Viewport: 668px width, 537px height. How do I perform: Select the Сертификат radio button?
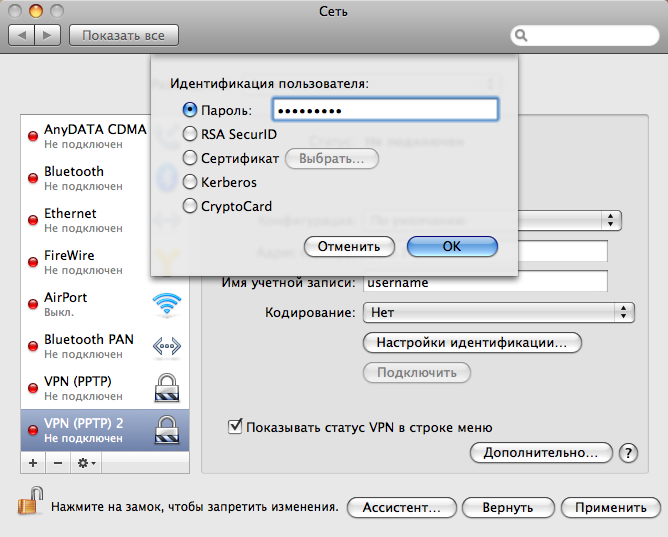click(x=190, y=158)
